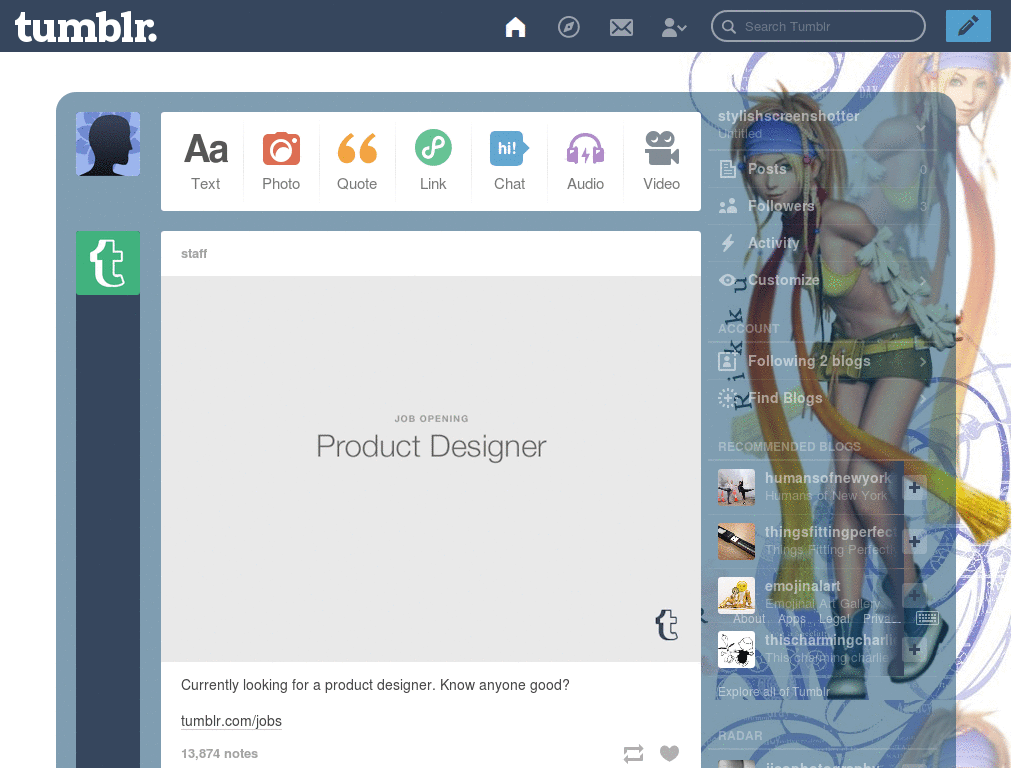Screen dimensions: 1024x768
Task: Open the Activity sidebar item
Action: click(x=822, y=243)
